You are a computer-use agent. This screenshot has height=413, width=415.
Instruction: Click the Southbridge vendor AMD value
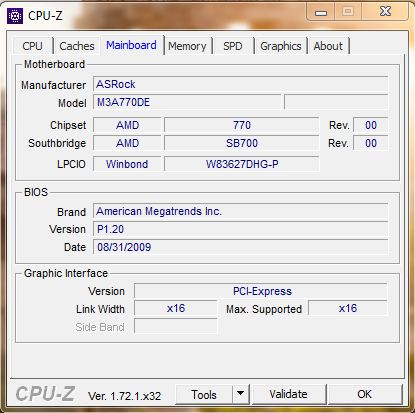pos(127,143)
